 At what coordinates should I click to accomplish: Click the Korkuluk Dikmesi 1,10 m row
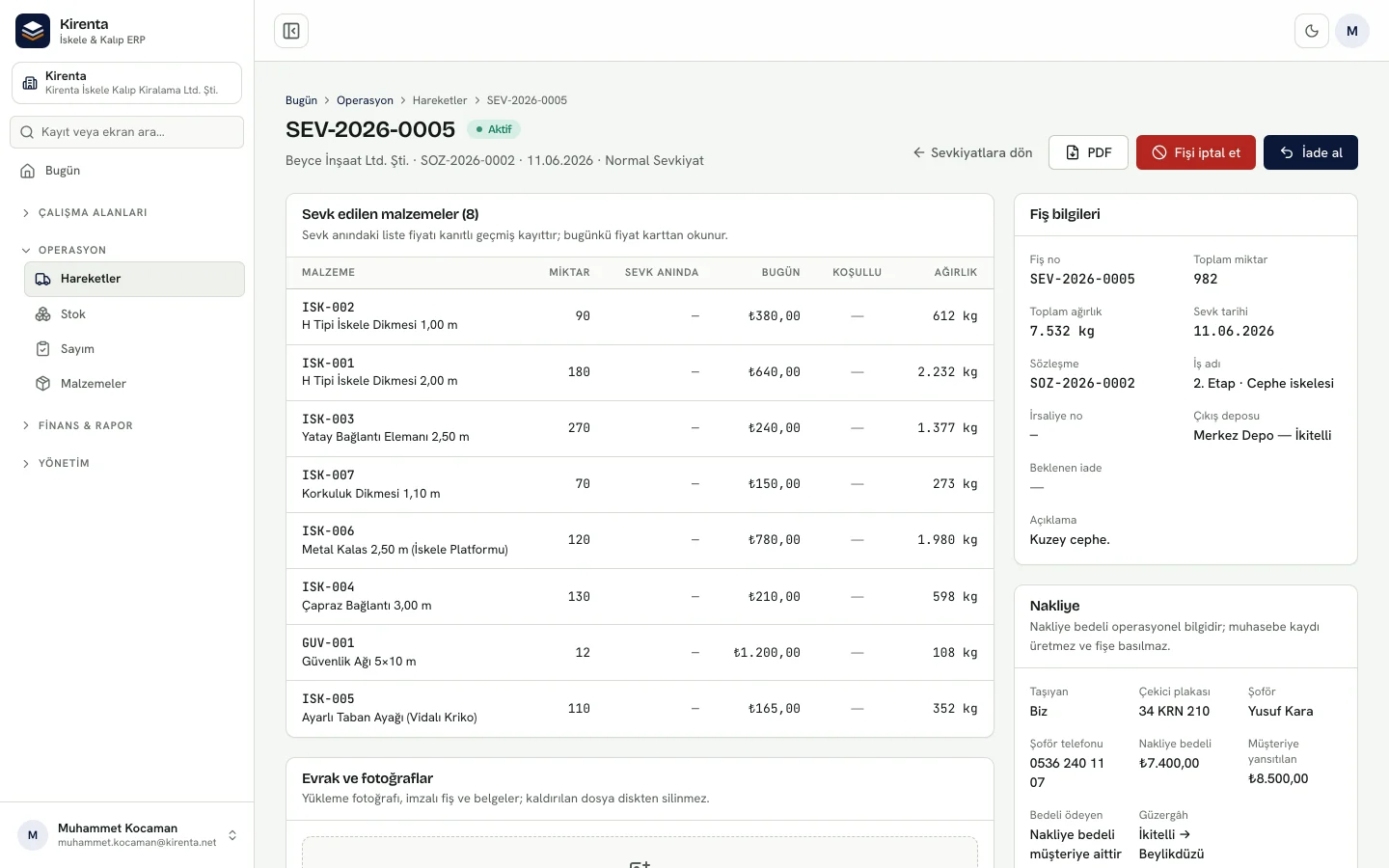640,484
